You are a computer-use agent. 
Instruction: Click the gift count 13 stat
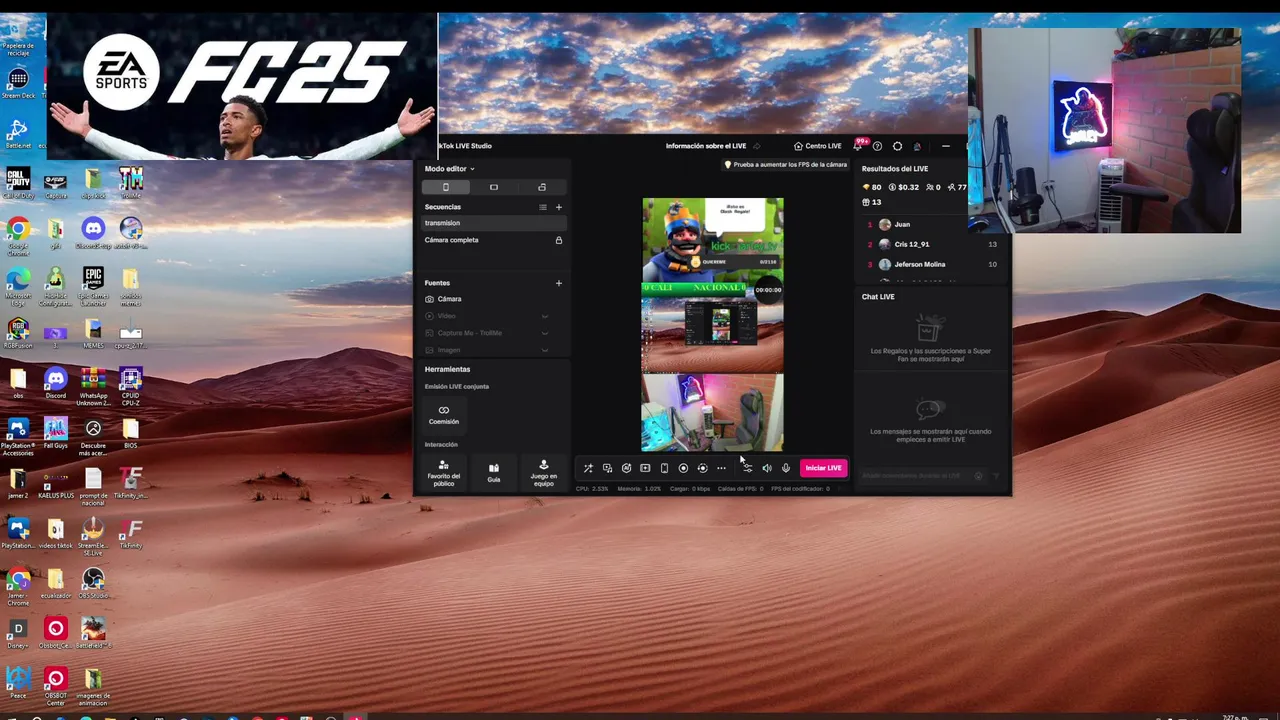pyautogui.click(x=871, y=202)
